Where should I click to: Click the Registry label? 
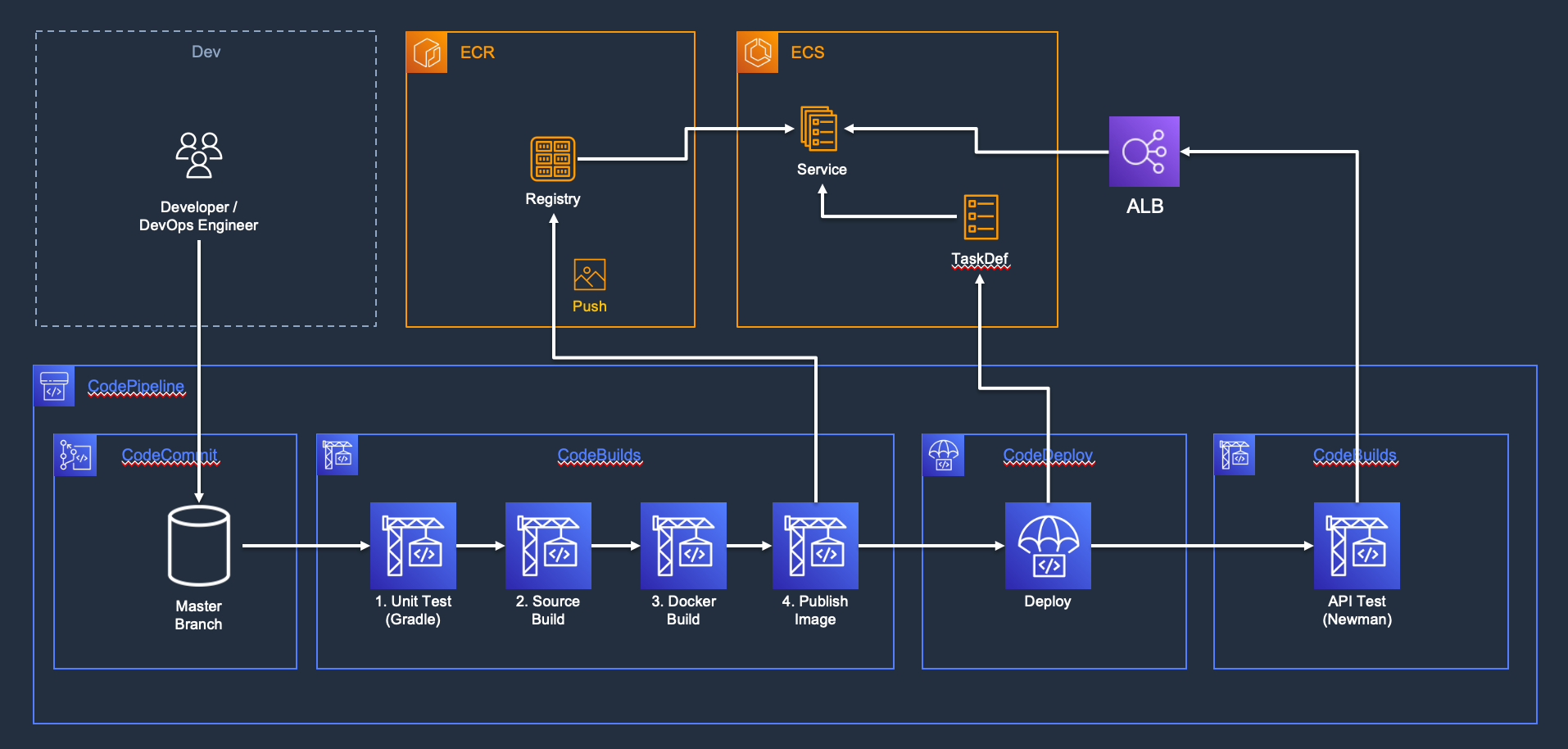[553, 199]
